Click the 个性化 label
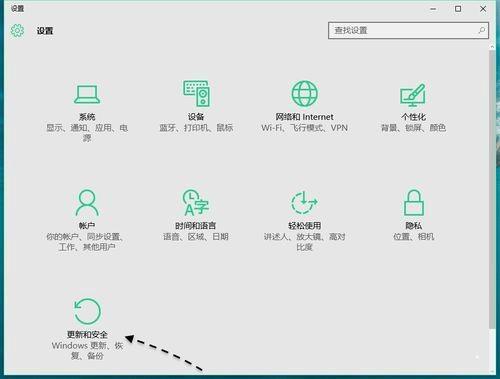 click(x=413, y=117)
